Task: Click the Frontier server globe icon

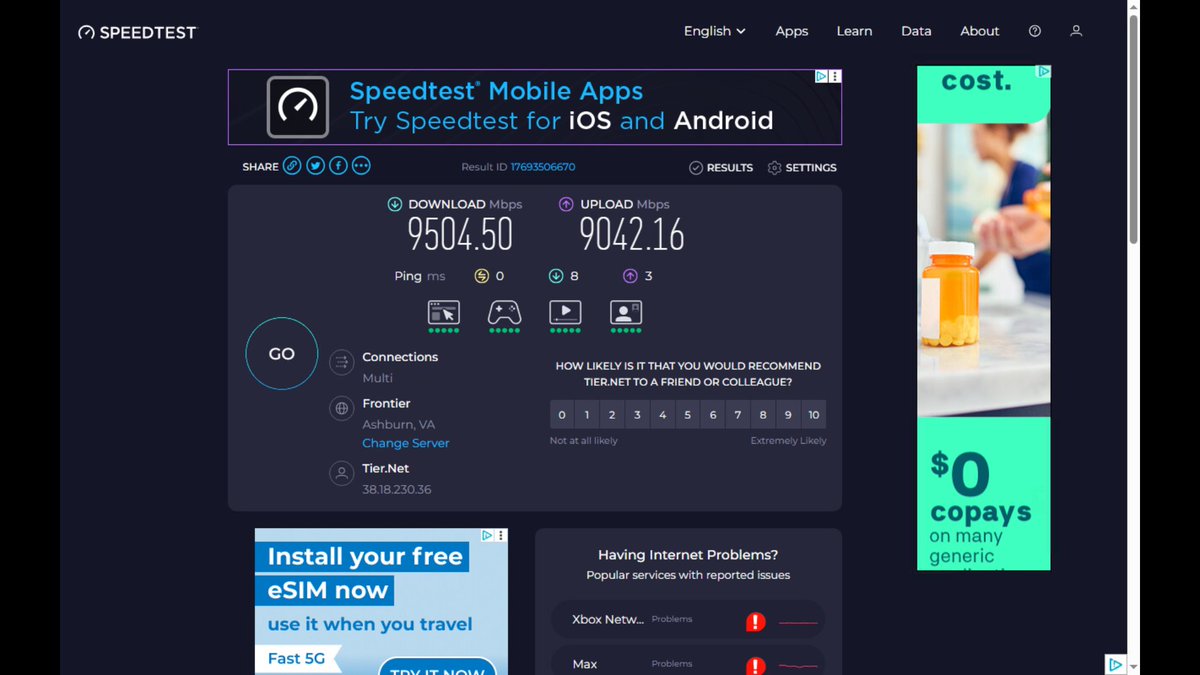Action: [x=342, y=408]
